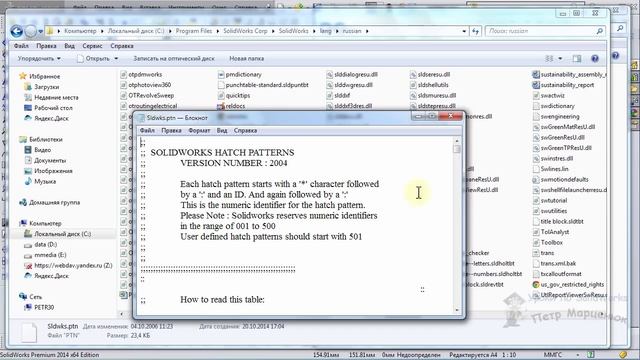Select the Видео library

(38, 150)
